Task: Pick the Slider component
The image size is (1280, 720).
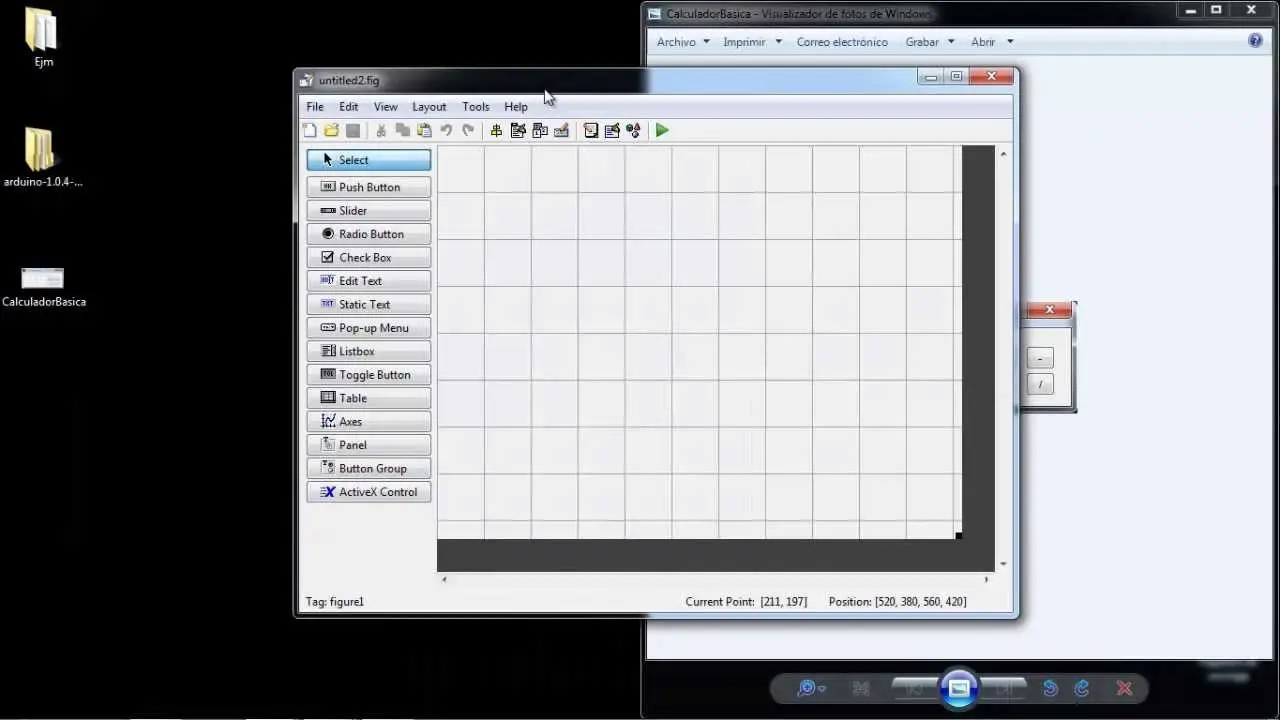Action: tap(369, 210)
